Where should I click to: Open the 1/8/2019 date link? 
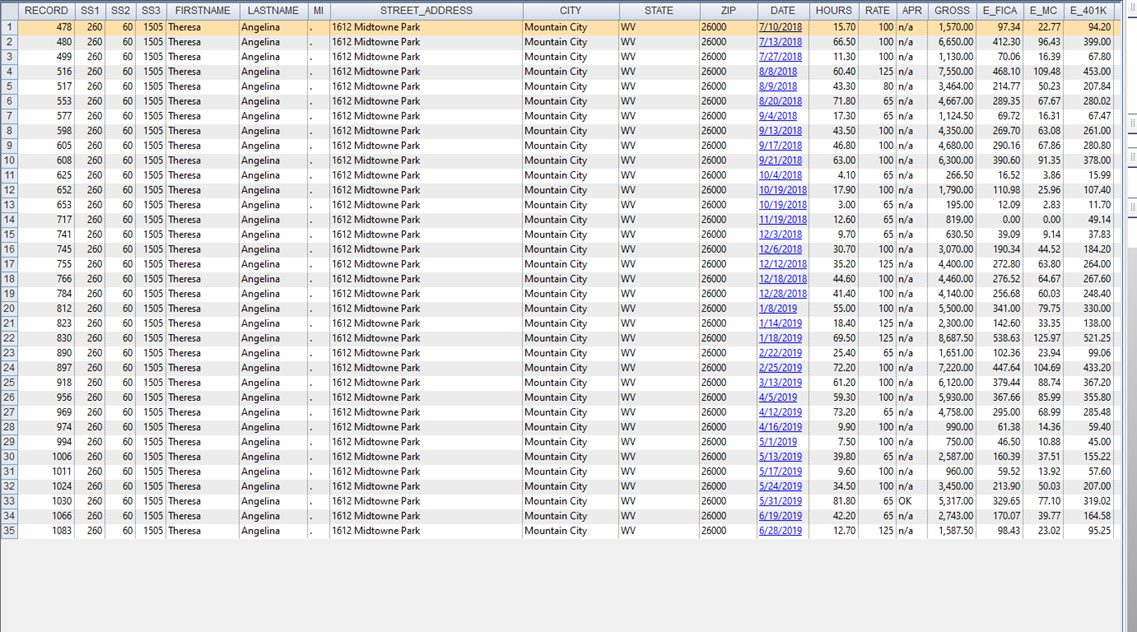(x=778, y=309)
